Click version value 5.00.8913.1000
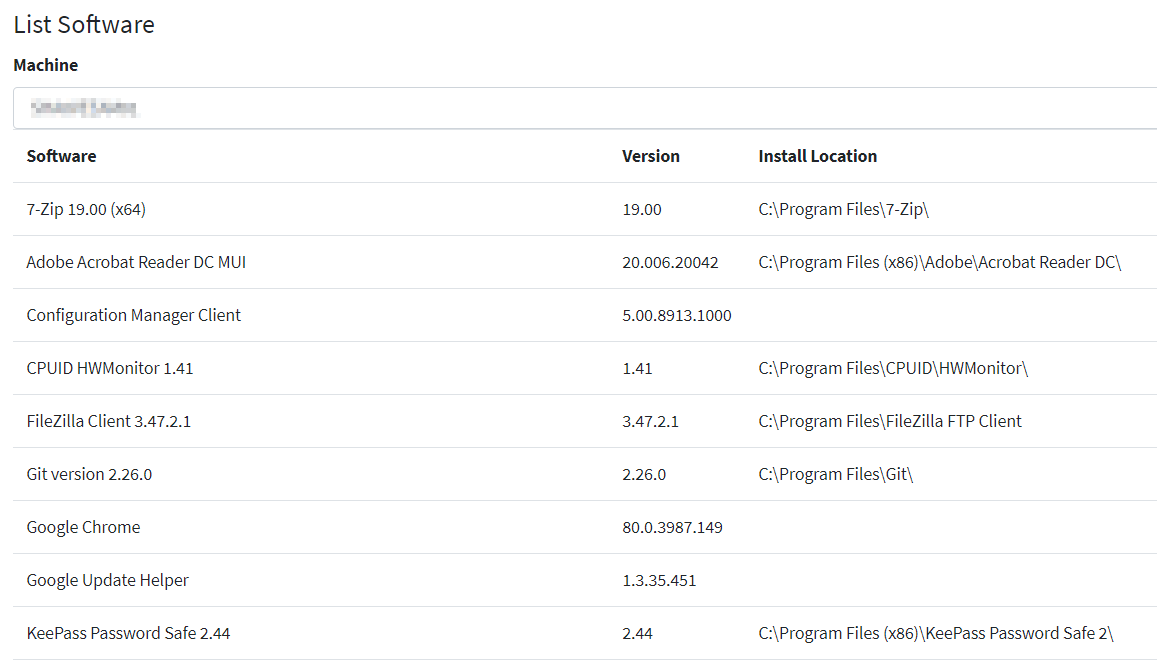This screenshot has height=665, width=1157. (x=677, y=316)
